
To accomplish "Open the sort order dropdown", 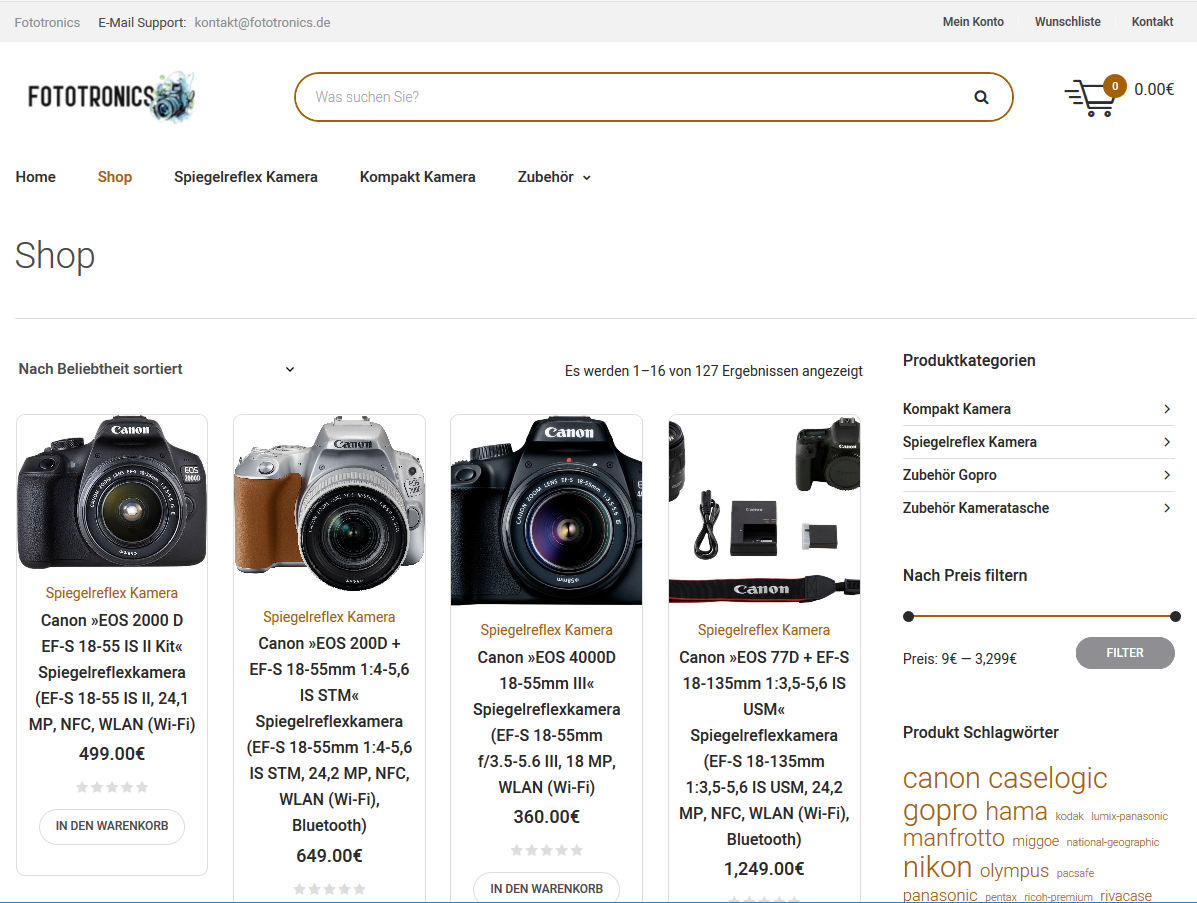I will tap(156, 369).
